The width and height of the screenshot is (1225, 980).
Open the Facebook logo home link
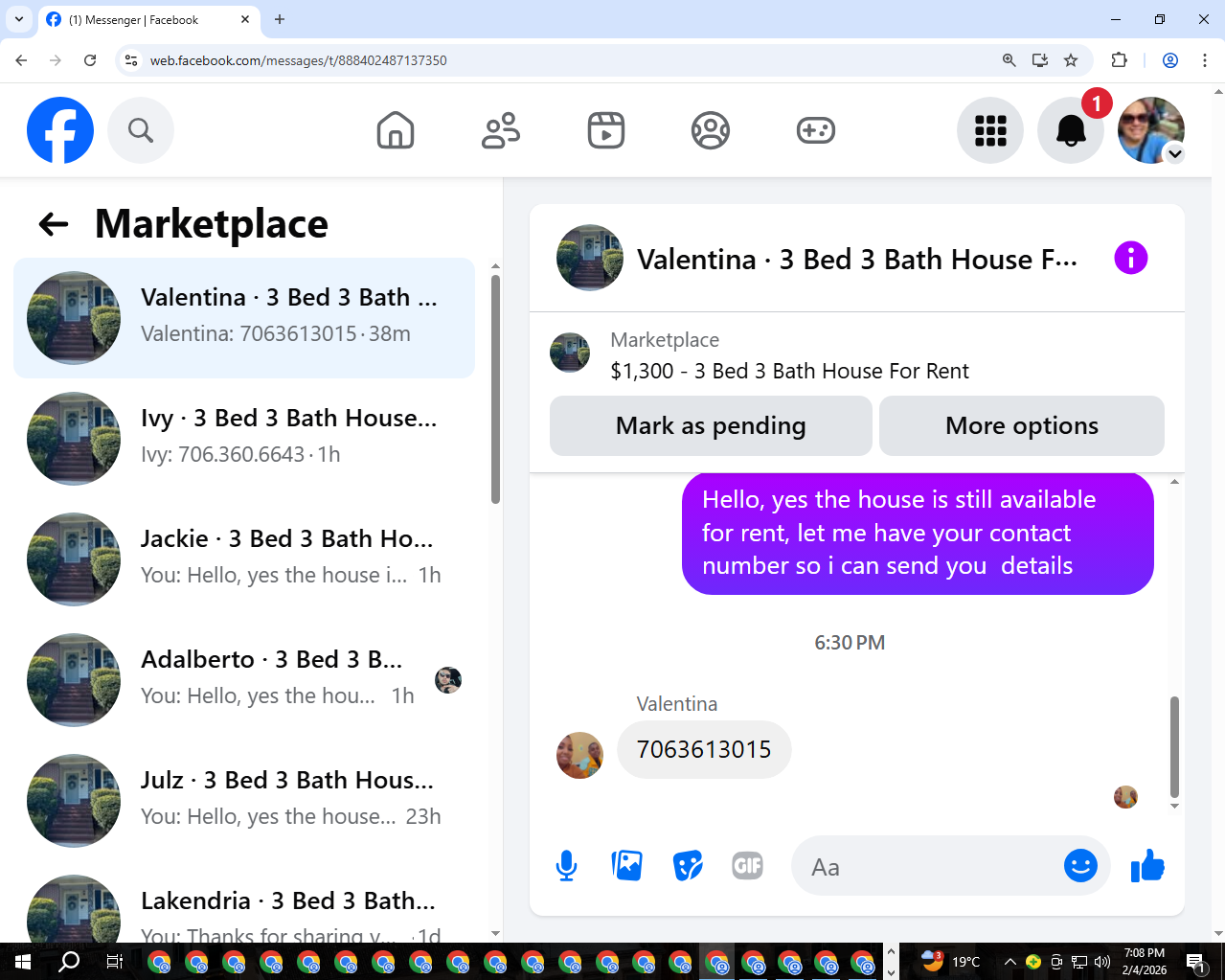coord(60,130)
